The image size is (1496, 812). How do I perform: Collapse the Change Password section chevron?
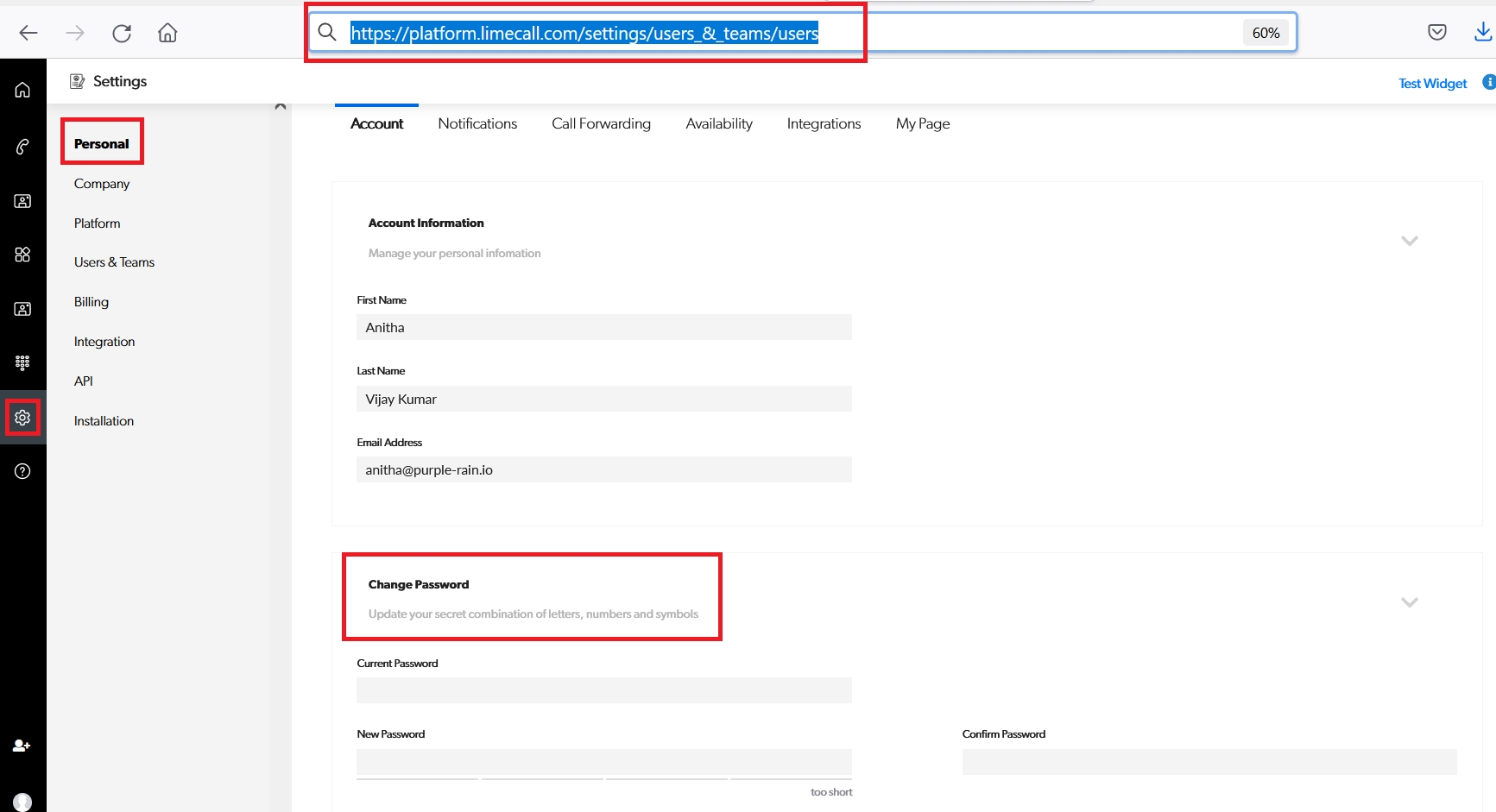1409,602
